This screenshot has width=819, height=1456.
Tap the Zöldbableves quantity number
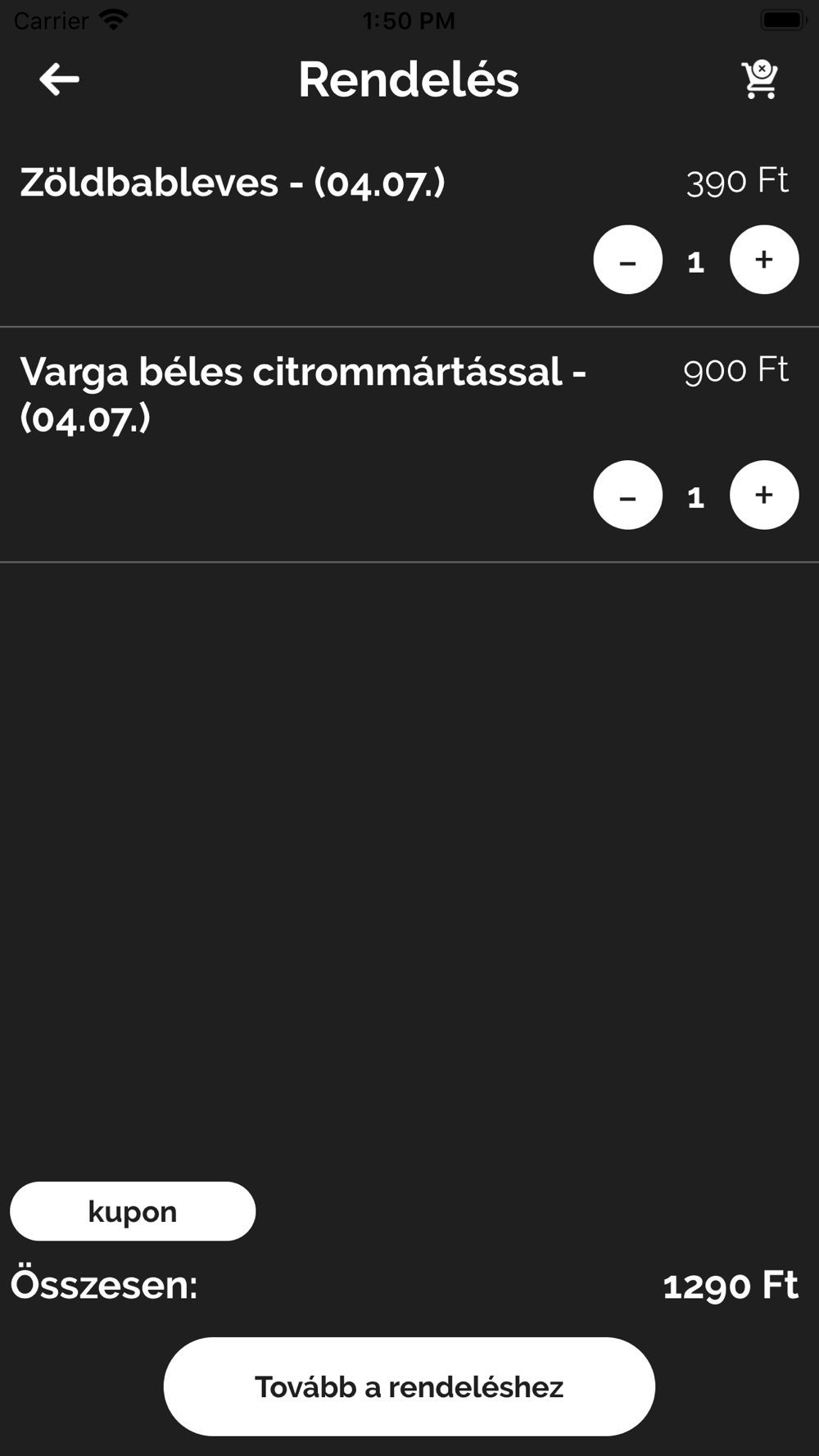(696, 262)
